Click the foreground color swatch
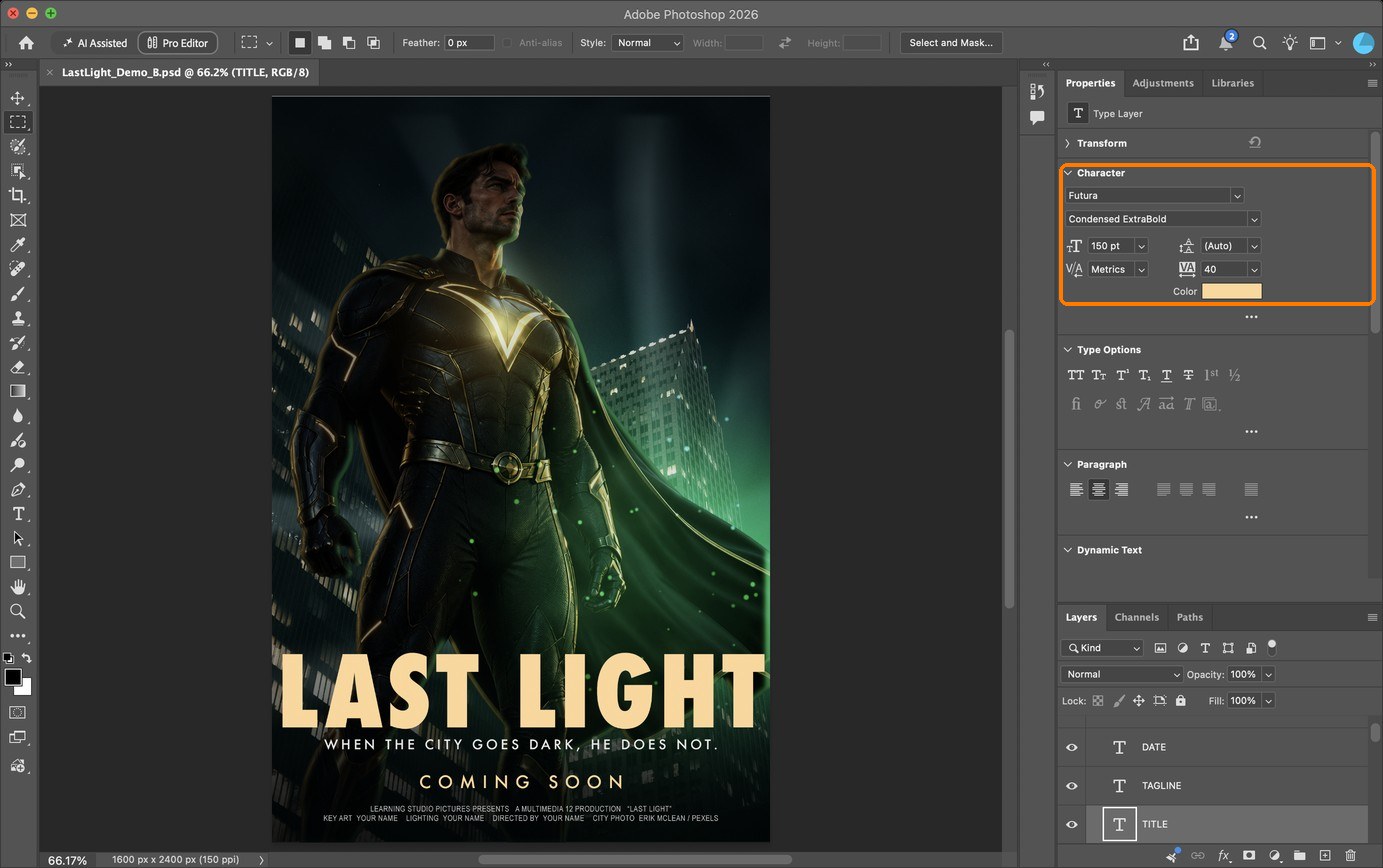 [x=12, y=677]
